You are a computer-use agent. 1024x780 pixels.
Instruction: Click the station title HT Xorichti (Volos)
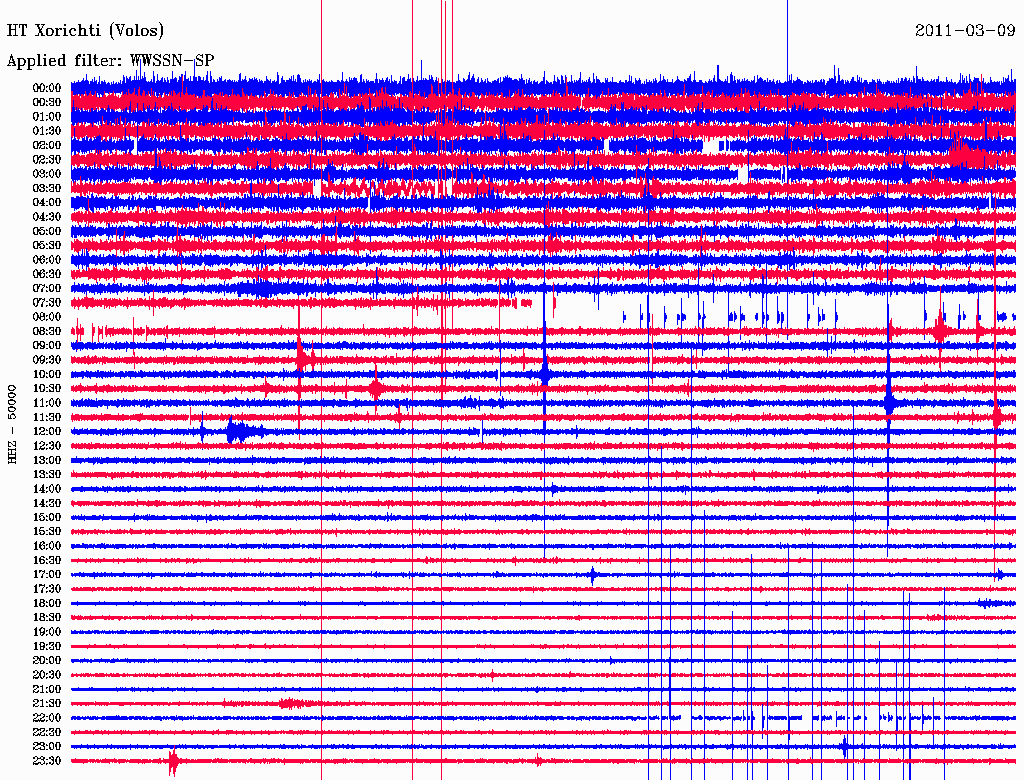(x=86, y=30)
